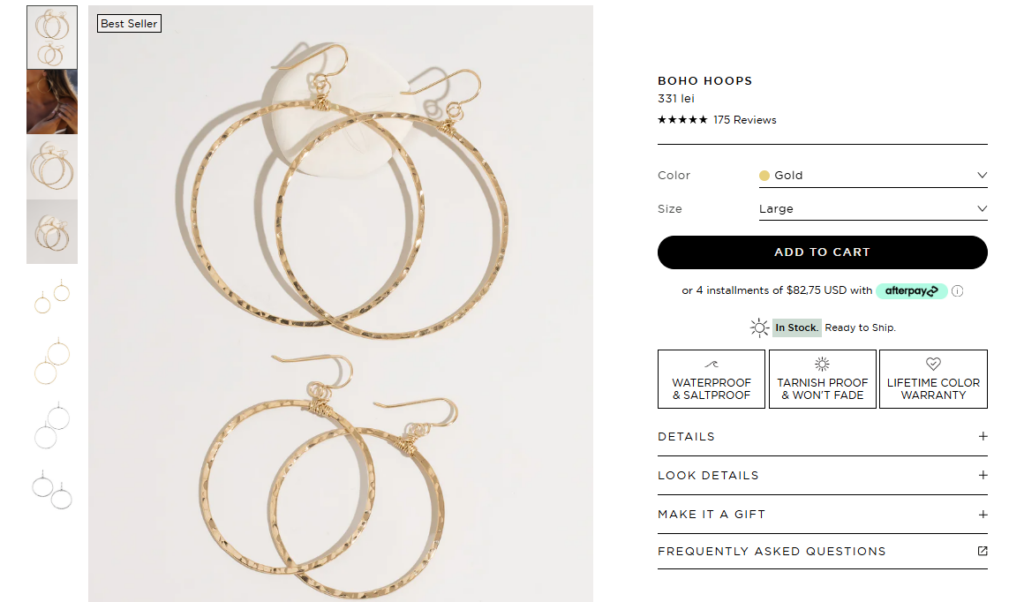Open the 175 Reviews link
Image resolution: width=1024 pixels, height=602 pixels.
pos(744,120)
